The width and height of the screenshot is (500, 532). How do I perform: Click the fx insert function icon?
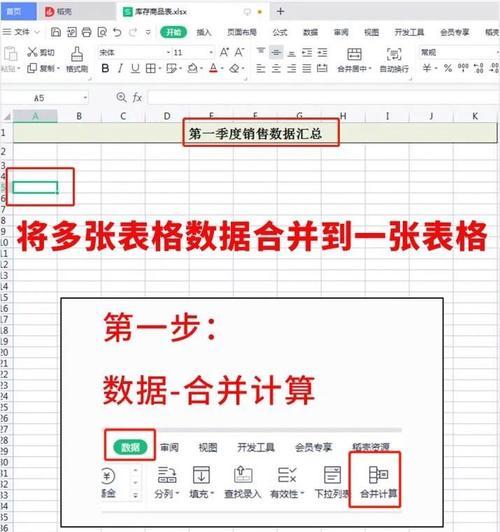point(137,98)
